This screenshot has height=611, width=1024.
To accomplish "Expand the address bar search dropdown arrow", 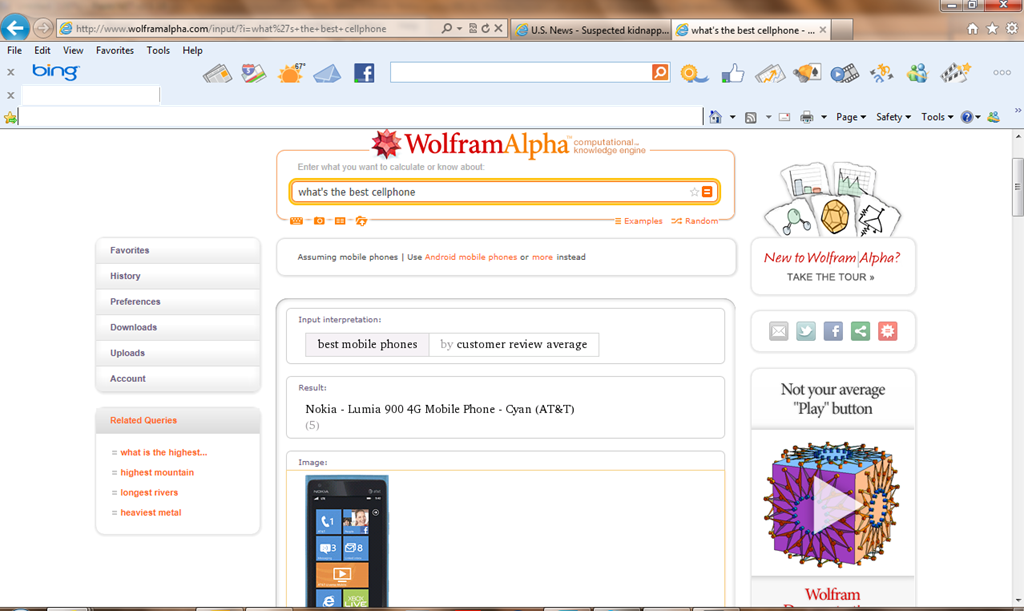I will coord(459,29).
